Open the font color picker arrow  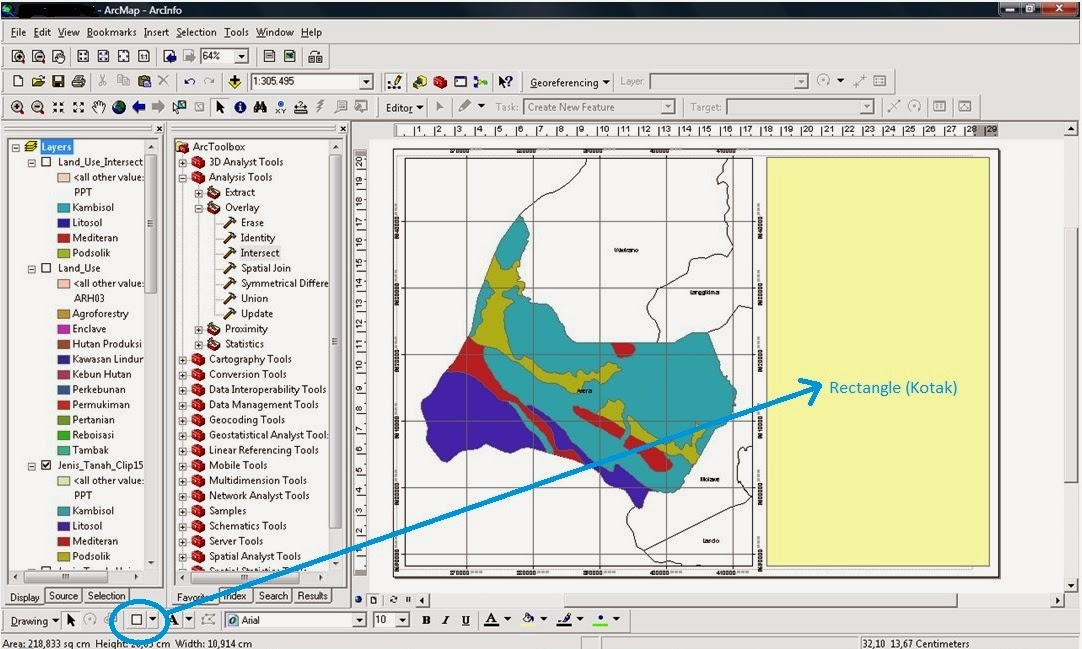pyautogui.click(x=506, y=619)
